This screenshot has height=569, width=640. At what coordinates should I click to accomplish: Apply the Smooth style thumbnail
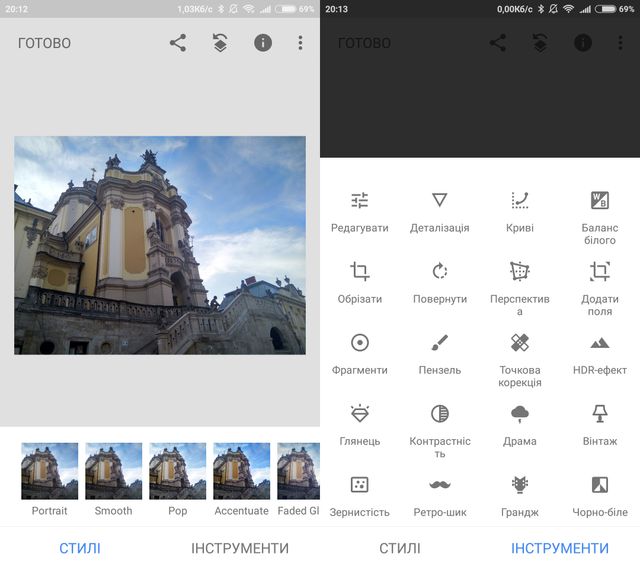click(x=113, y=471)
